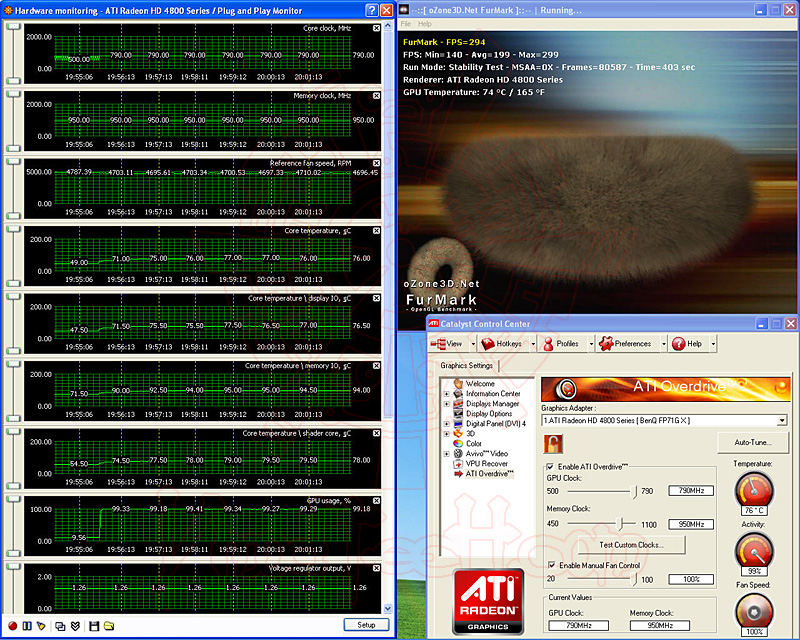Click the Hotkeys toolbar button
Screen dimensions: 800x640
(501, 344)
